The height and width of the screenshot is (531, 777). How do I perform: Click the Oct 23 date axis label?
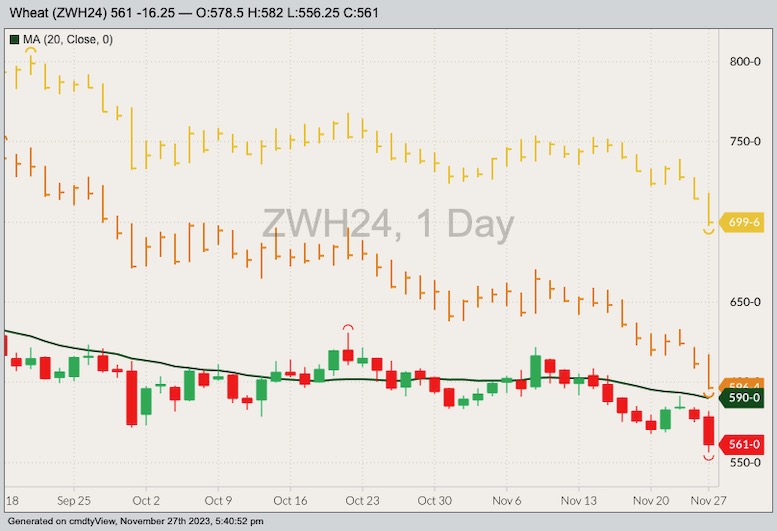click(362, 501)
